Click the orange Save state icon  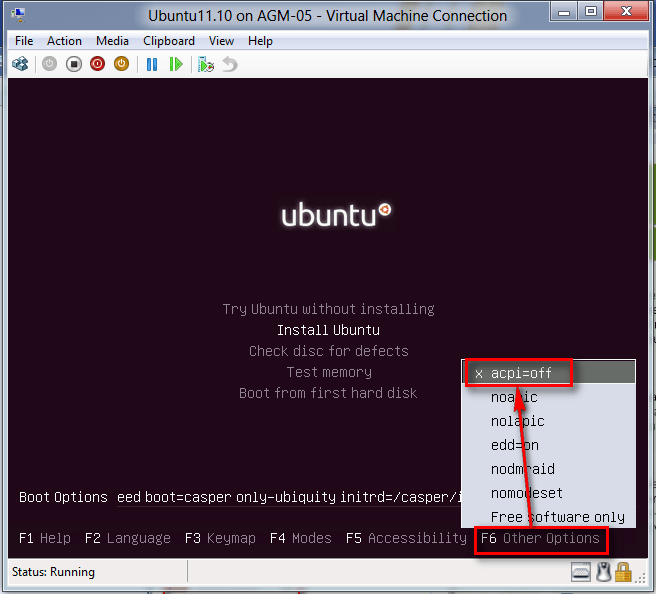(x=121, y=64)
